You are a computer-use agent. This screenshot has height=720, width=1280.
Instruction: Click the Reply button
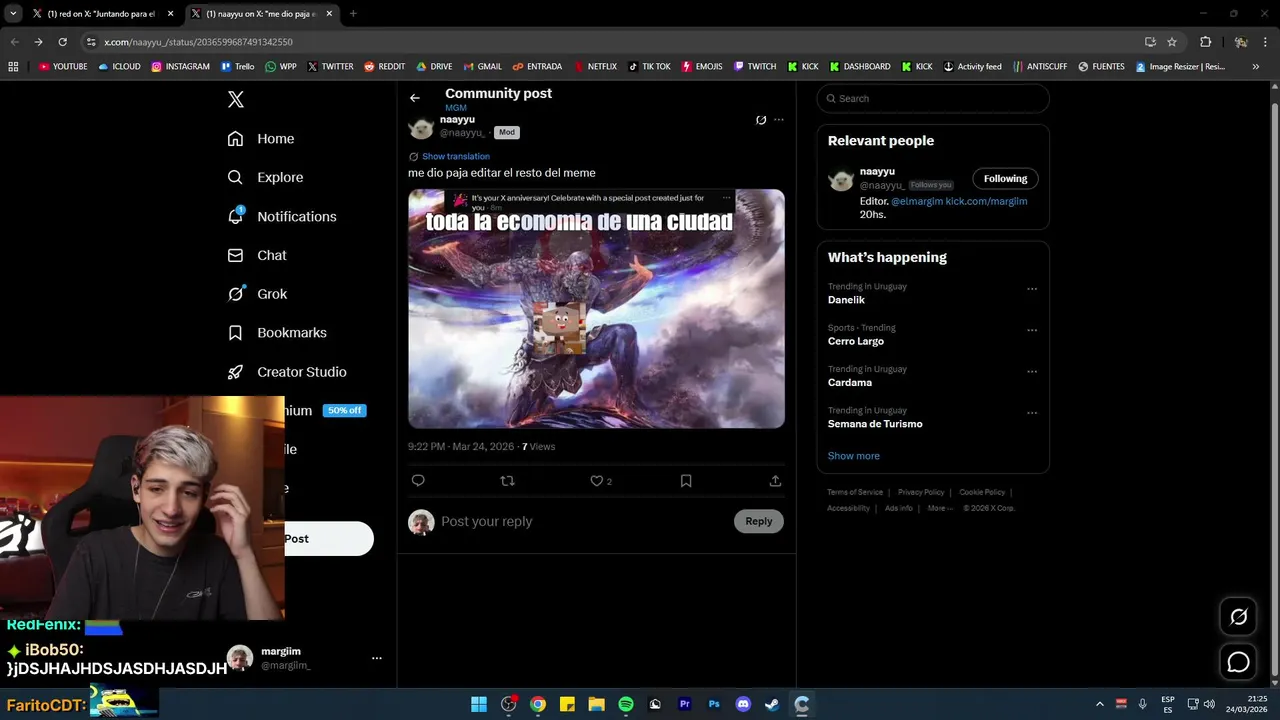759,521
